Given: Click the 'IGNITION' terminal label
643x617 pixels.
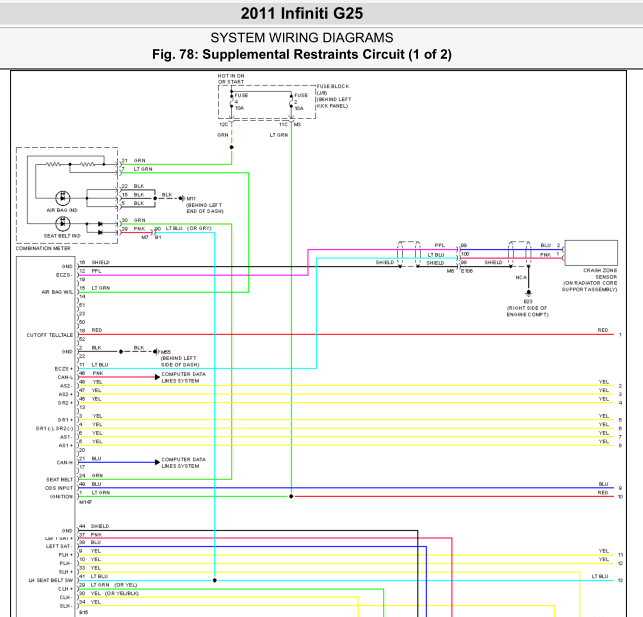Looking at the screenshot, I should (x=61, y=497).
